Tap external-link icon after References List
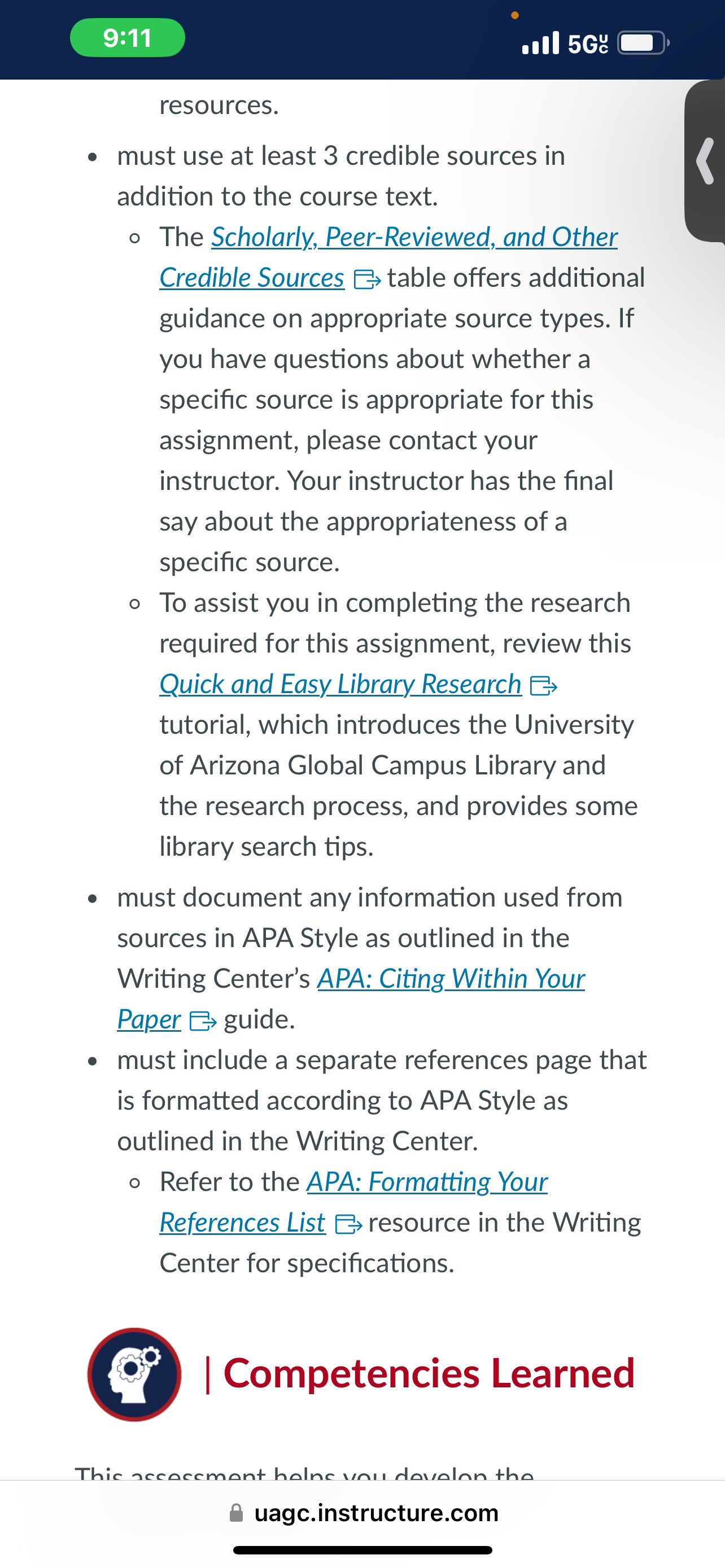 pyautogui.click(x=349, y=1224)
